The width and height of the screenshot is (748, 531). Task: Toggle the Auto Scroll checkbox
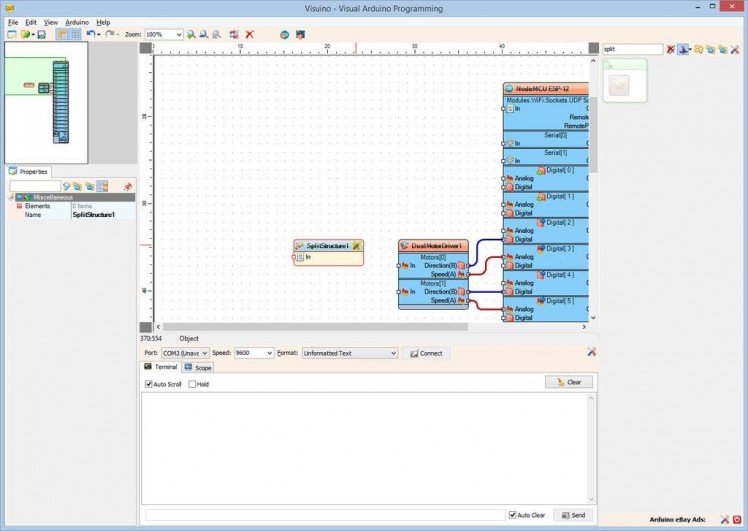click(149, 384)
